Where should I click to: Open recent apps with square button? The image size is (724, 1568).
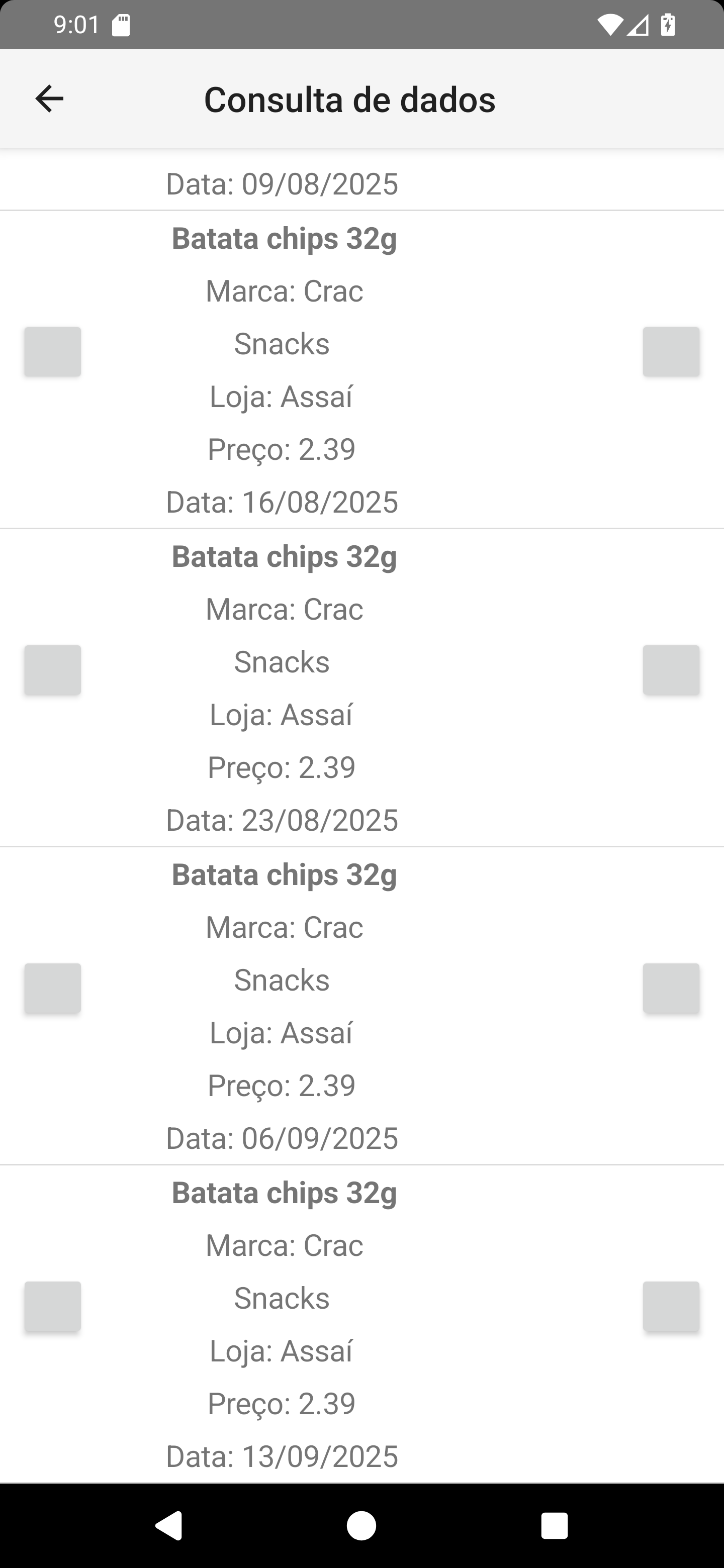pos(554,1525)
